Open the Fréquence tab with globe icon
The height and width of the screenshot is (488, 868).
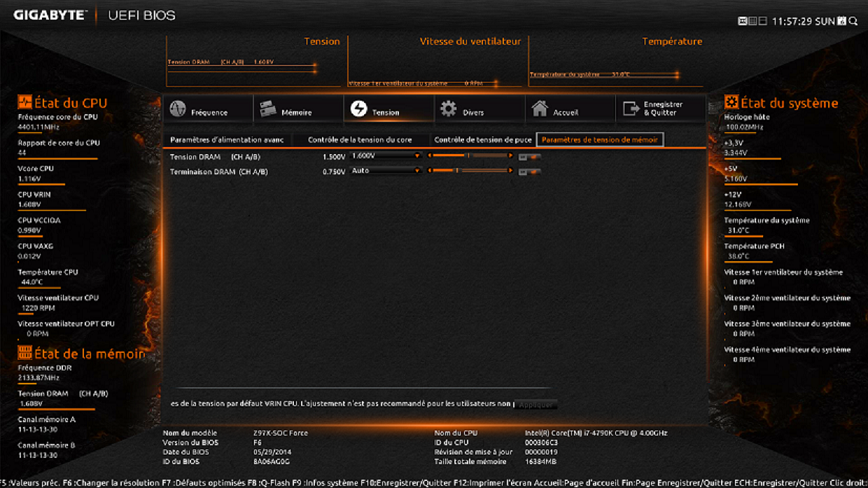208,108
